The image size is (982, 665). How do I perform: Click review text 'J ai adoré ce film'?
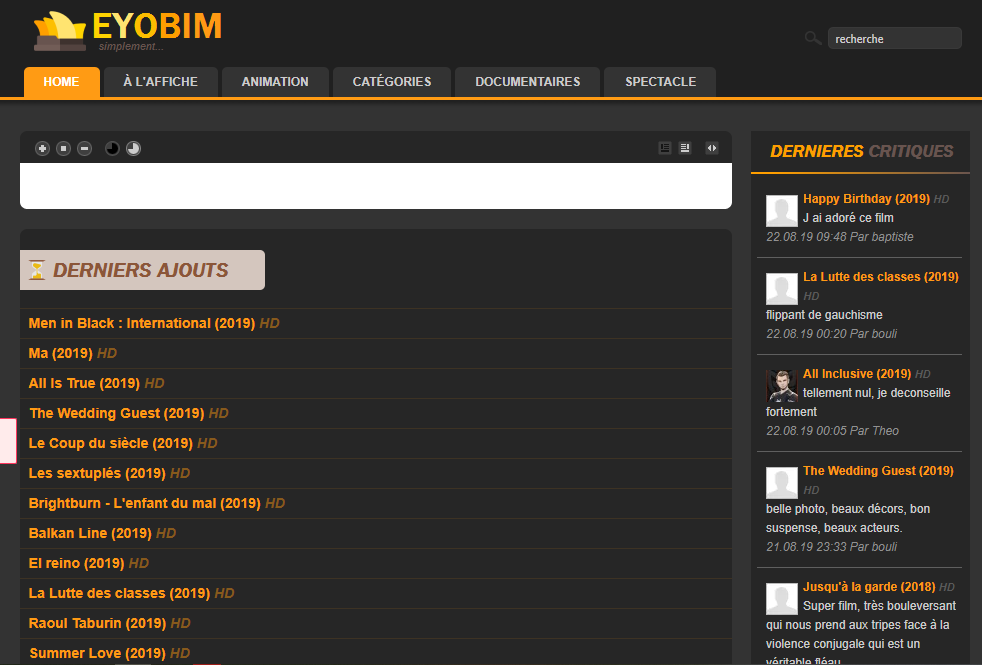848,218
